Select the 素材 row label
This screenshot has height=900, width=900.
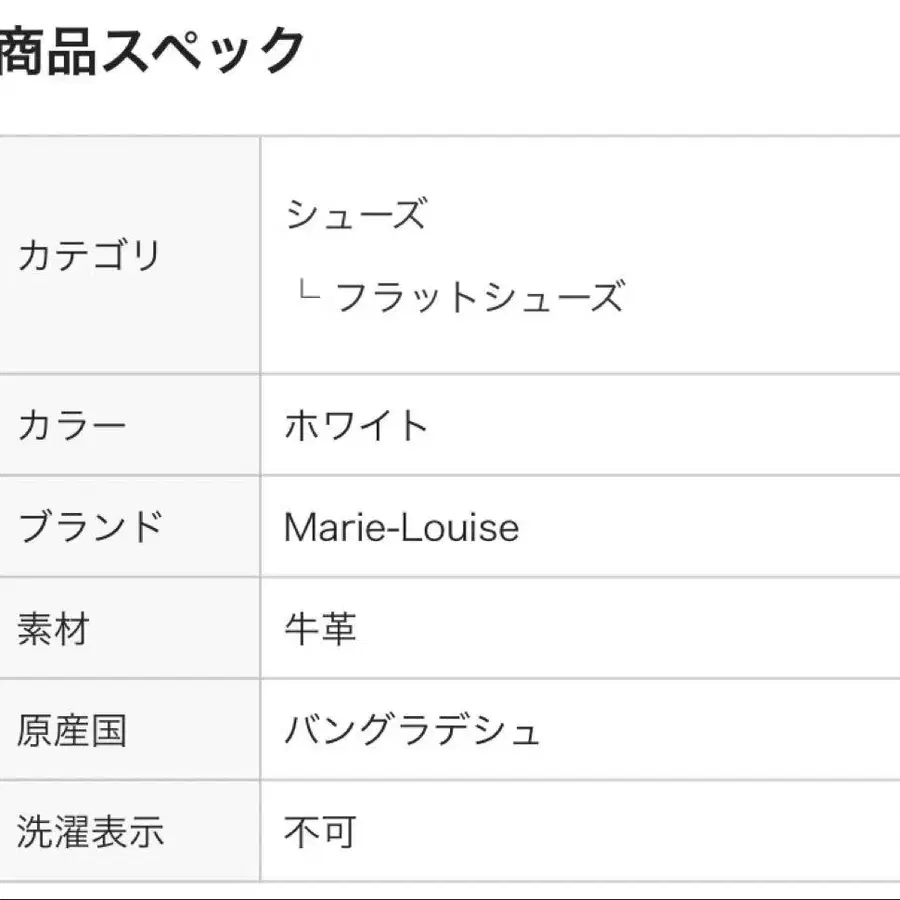point(53,628)
